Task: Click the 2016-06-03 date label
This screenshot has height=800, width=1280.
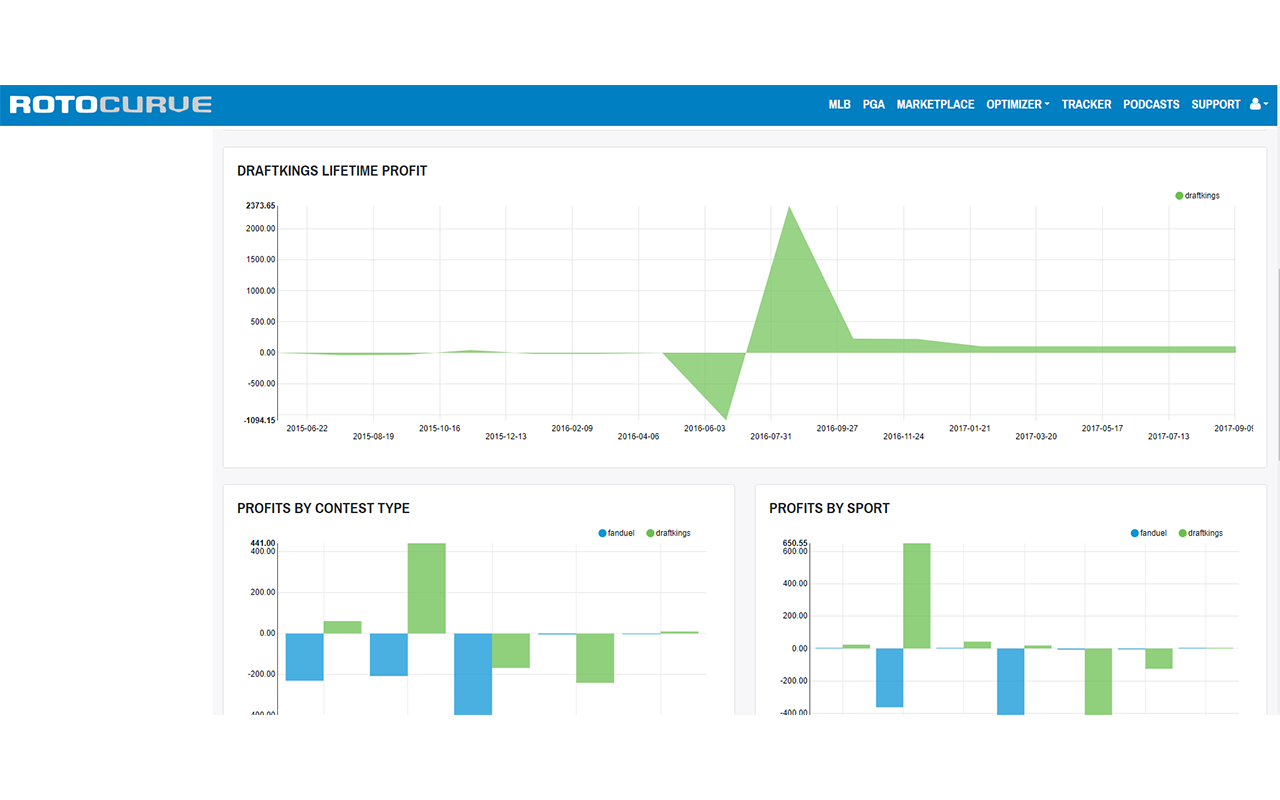Action: [705, 428]
